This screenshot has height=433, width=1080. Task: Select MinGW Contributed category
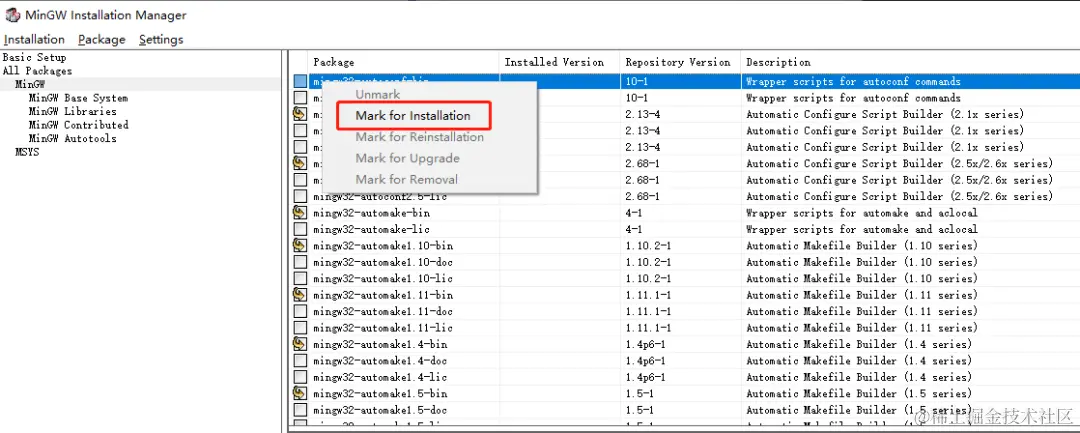(x=79, y=125)
